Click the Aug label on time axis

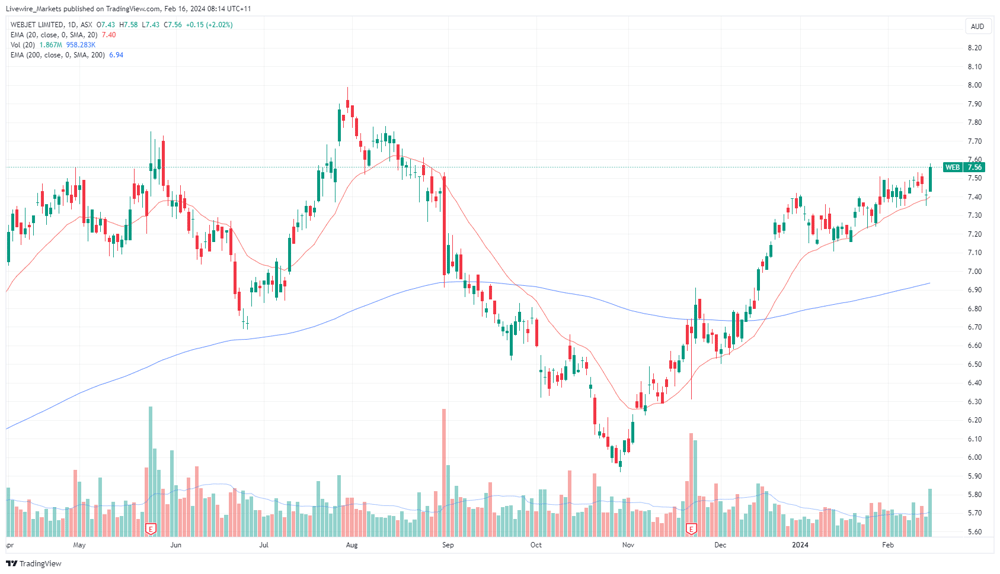point(351,545)
